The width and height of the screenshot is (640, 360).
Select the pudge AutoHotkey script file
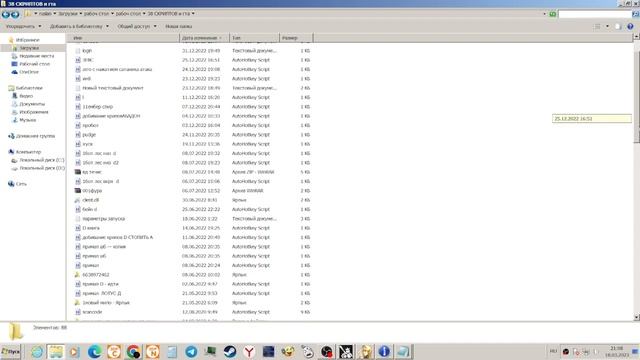pos(89,135)
